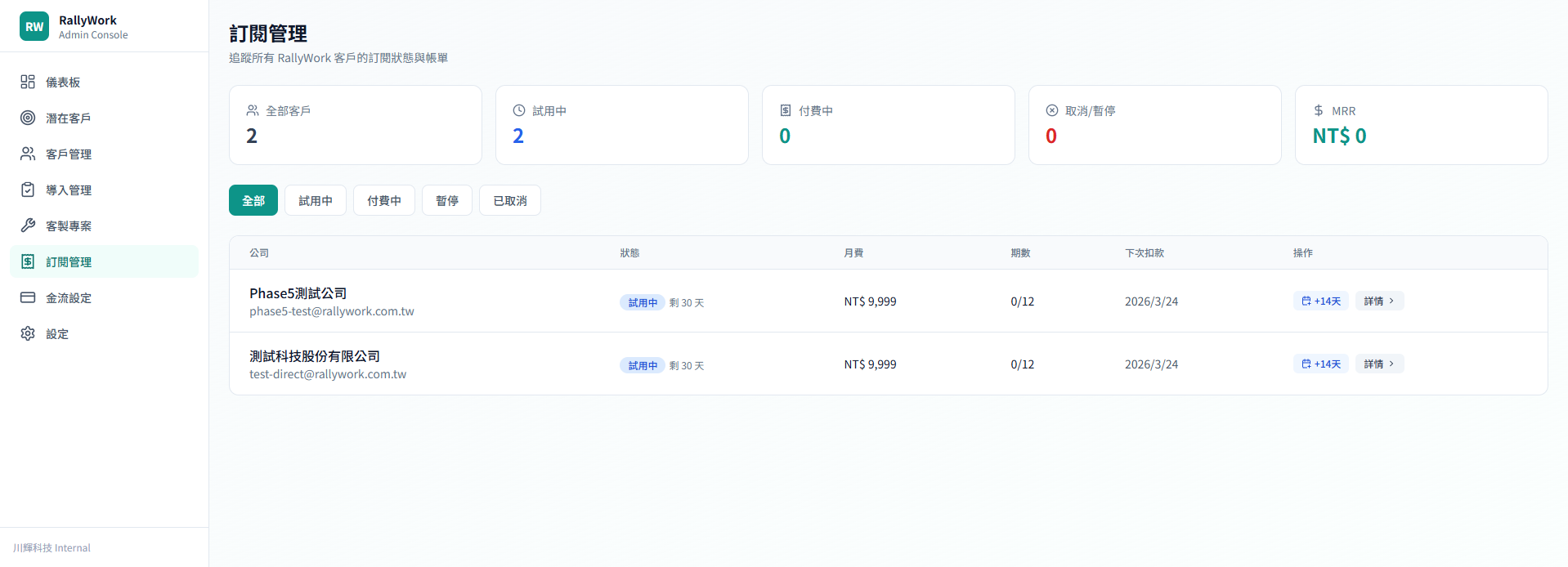
Task: Click calendar icon in 測試科技股份有限公司 +14天 button
Action: coord(1306,364)
